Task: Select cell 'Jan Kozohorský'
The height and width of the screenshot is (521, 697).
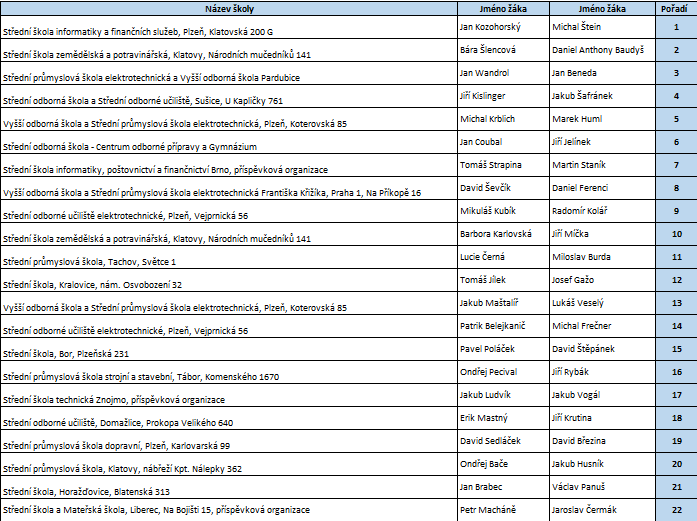Action: coord(504,27)
